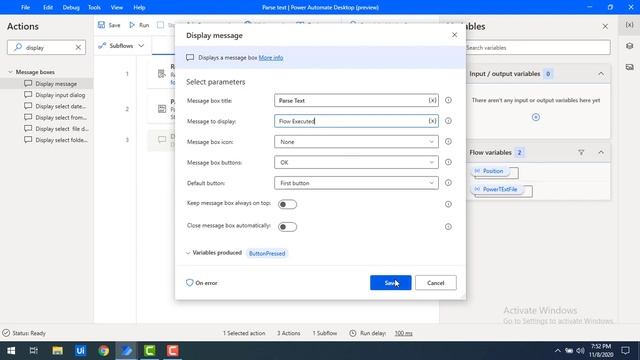Open Windows Start menu
The width and height of the screenshot is (640, 360).
11,351
